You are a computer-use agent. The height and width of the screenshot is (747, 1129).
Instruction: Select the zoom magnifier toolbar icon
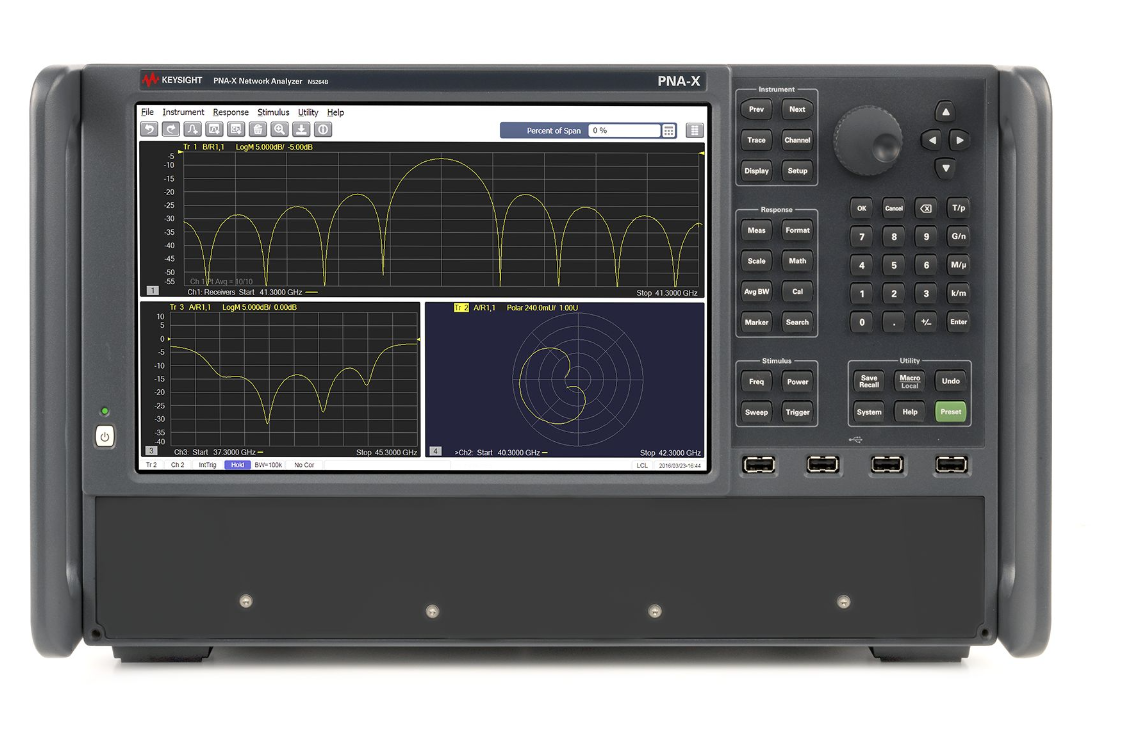click(279, 129)
